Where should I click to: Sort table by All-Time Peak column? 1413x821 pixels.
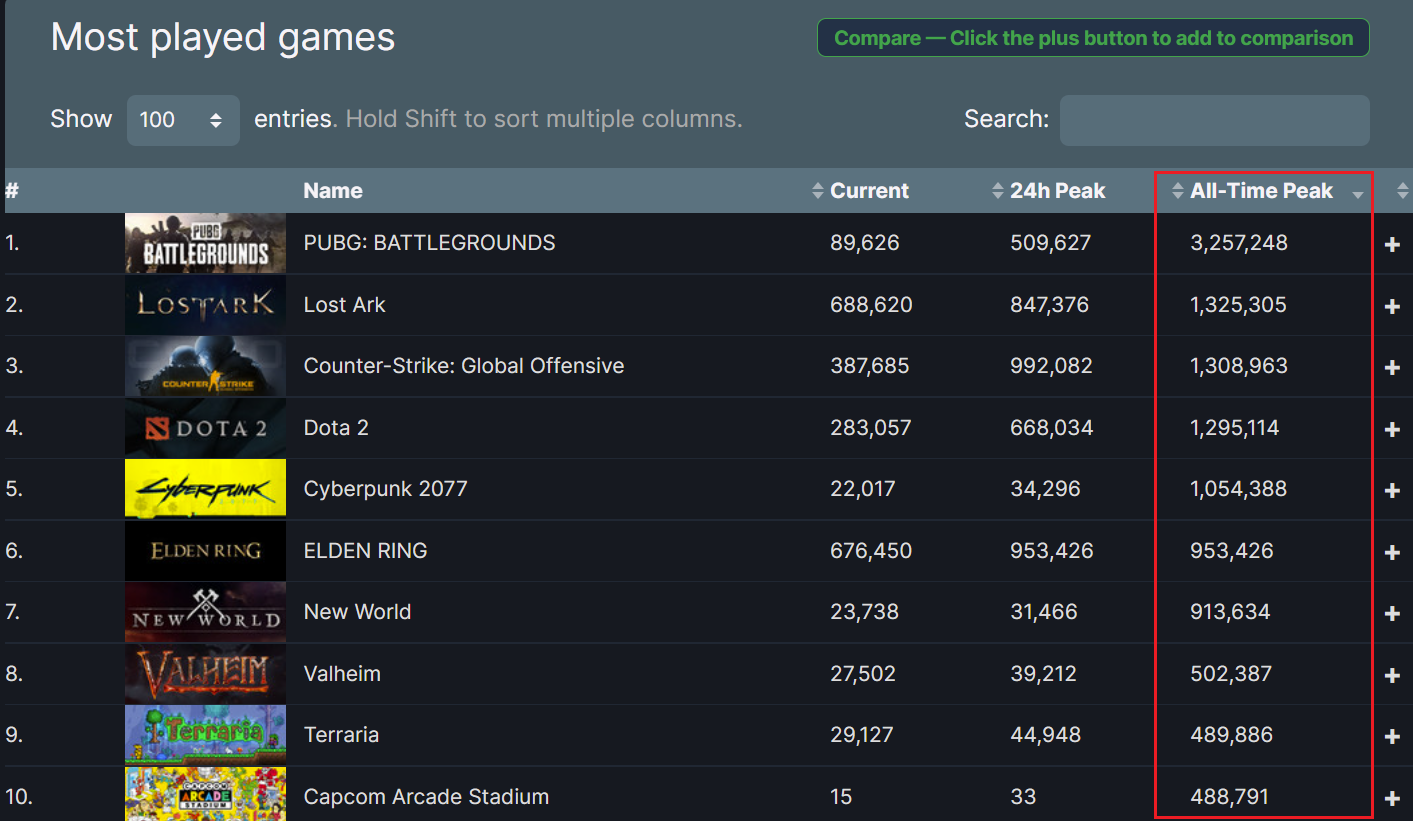click(x=1262, y=191)
